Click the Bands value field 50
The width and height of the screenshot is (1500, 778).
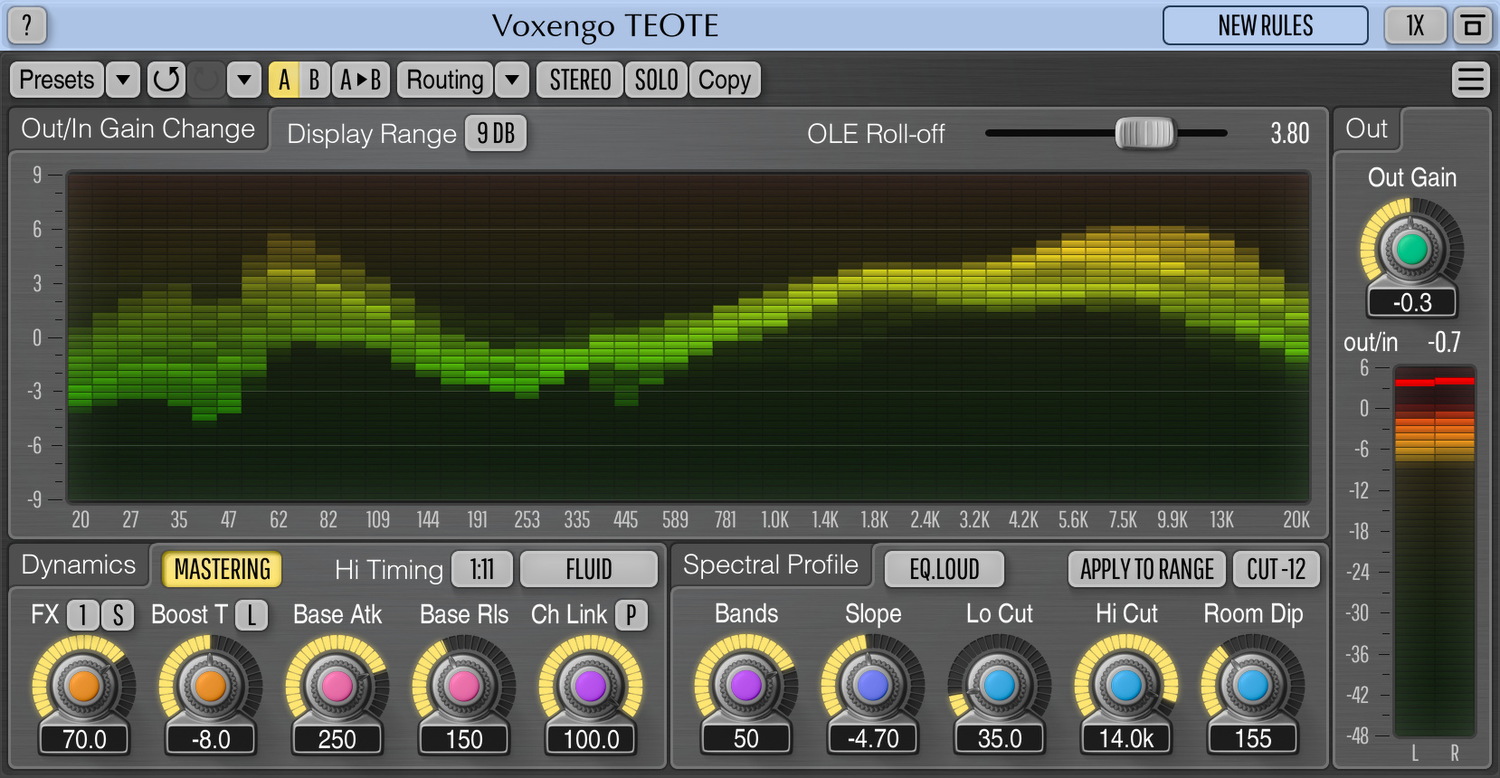coord(746,740)
